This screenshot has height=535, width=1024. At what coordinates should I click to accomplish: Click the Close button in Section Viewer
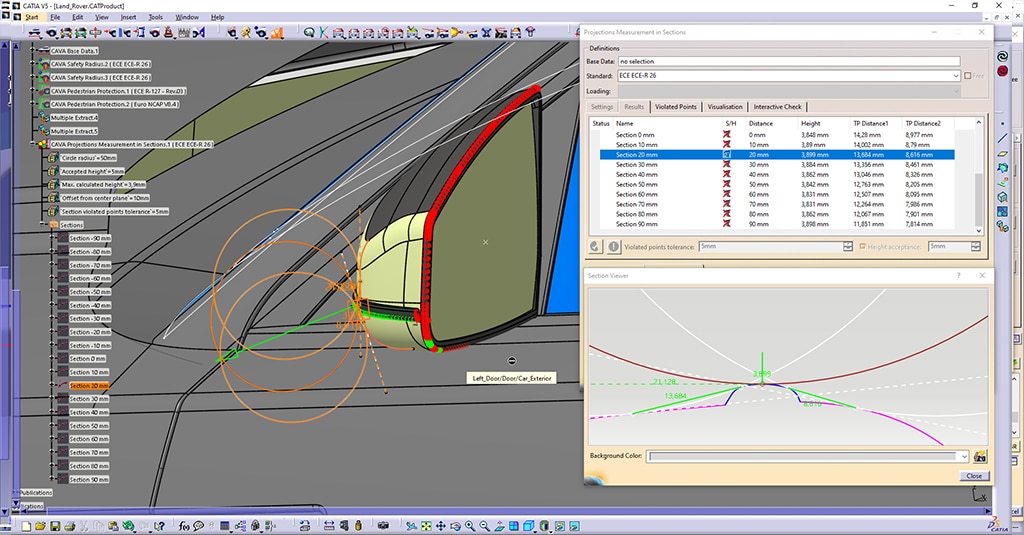[974, 476]
